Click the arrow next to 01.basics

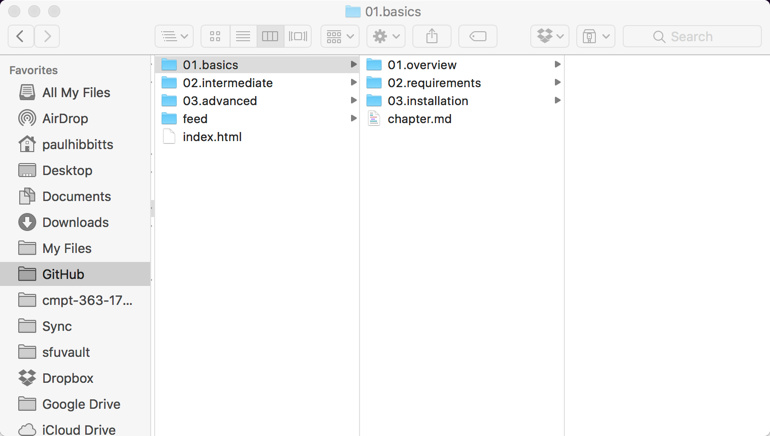[353, 64]
